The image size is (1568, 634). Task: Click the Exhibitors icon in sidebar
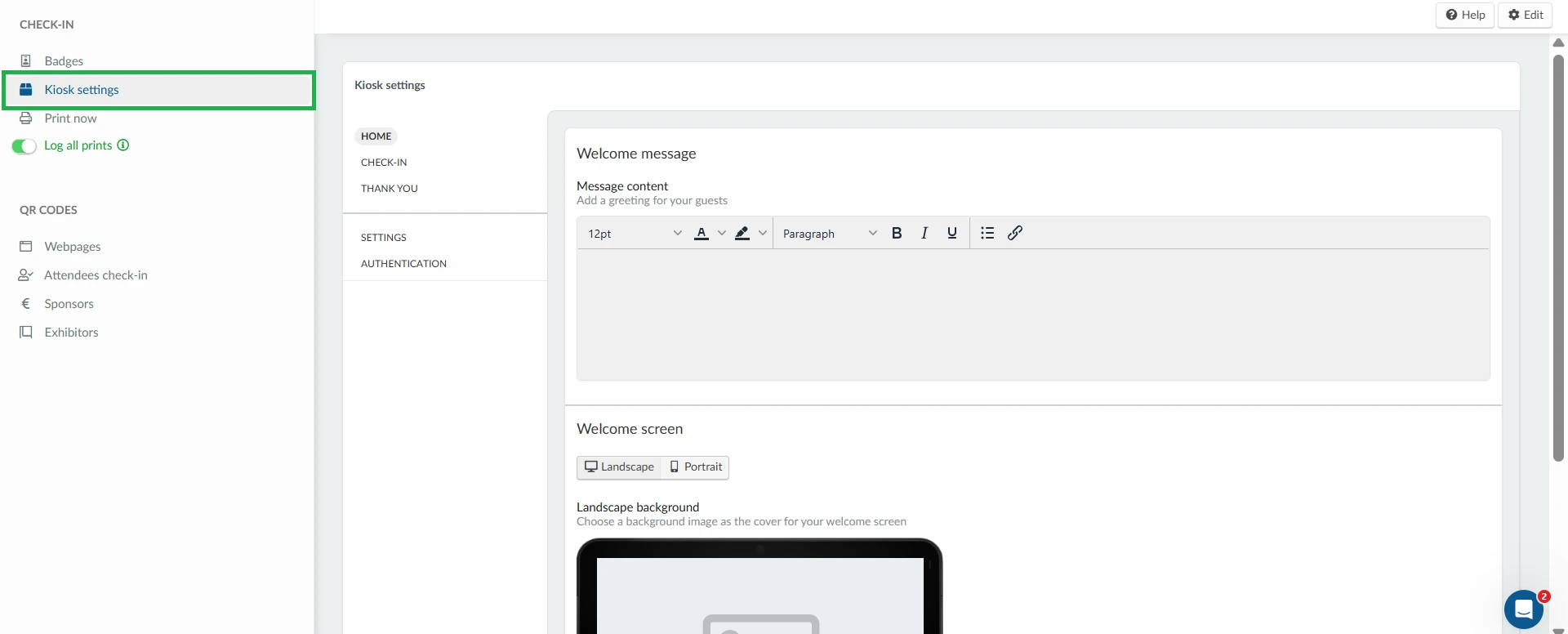(x=25, y=332)
